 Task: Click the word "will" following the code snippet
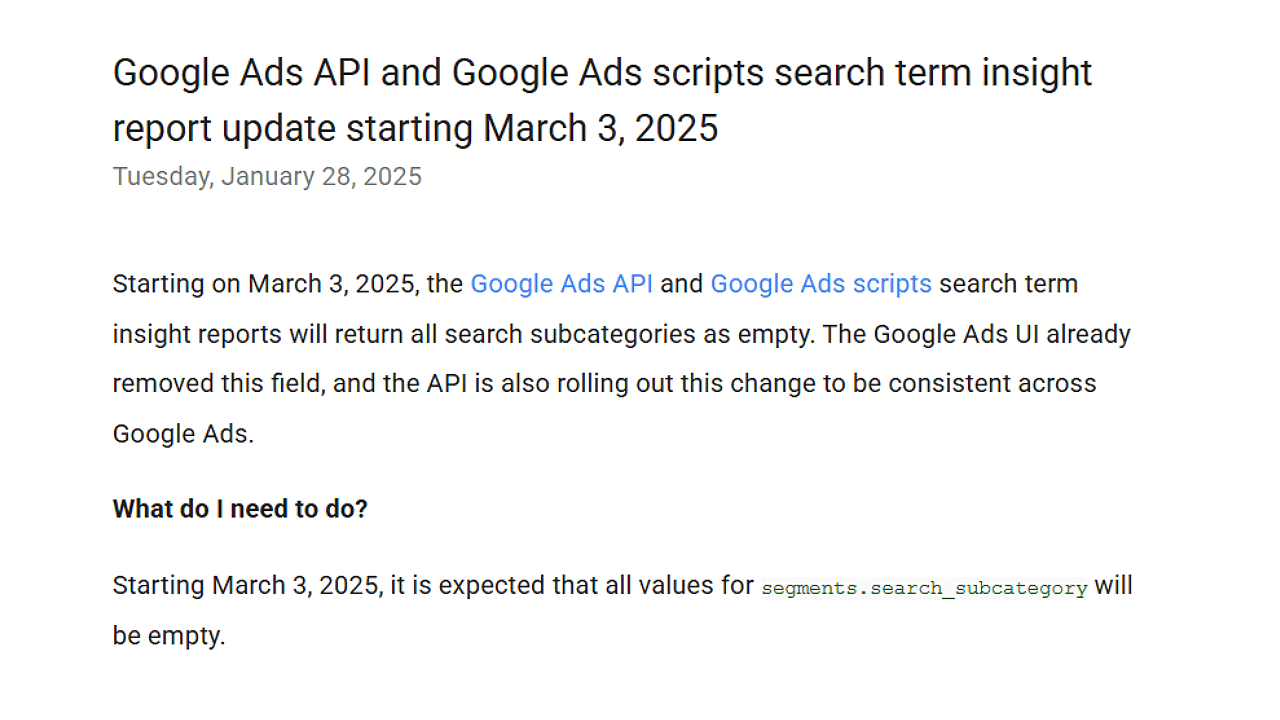click(1113, 586)
